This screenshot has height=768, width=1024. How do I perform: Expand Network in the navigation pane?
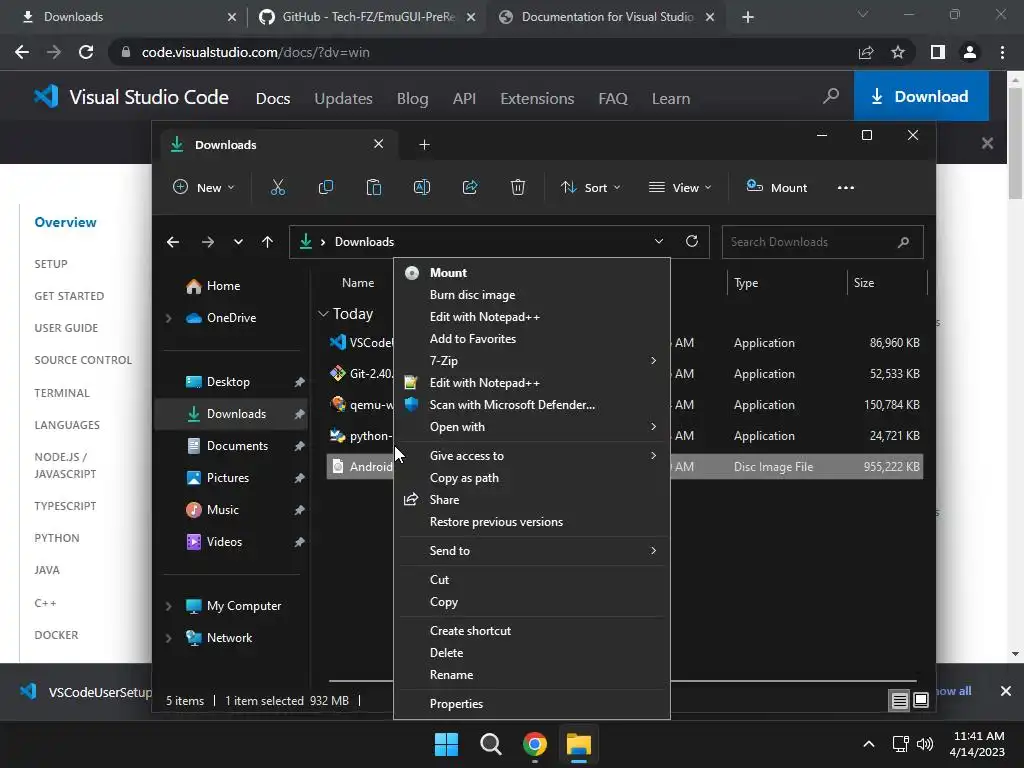tap(168, 638)
